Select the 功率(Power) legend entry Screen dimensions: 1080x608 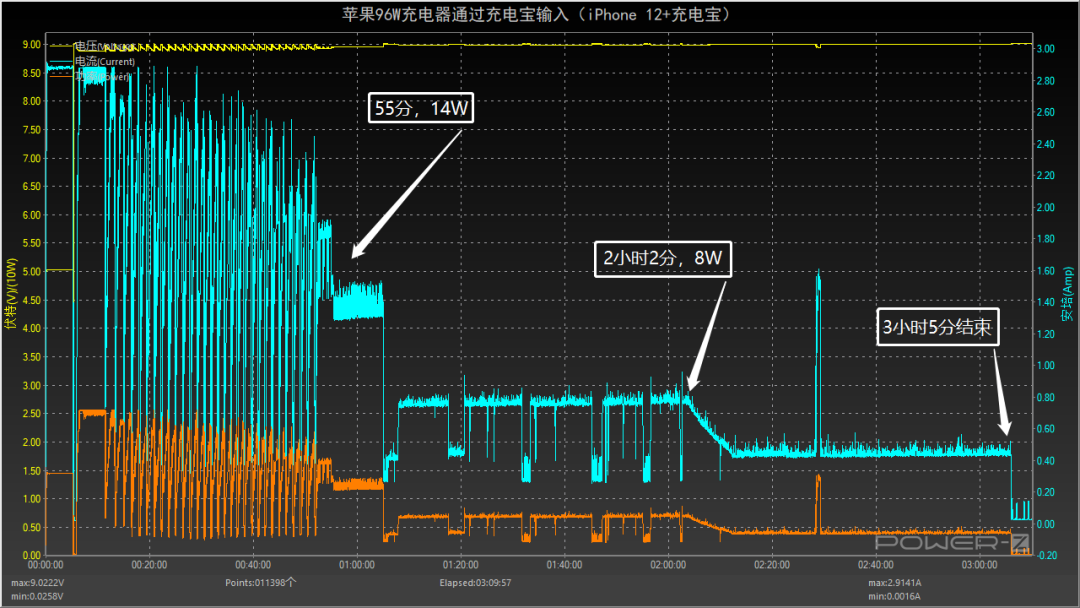pos(90,76)
